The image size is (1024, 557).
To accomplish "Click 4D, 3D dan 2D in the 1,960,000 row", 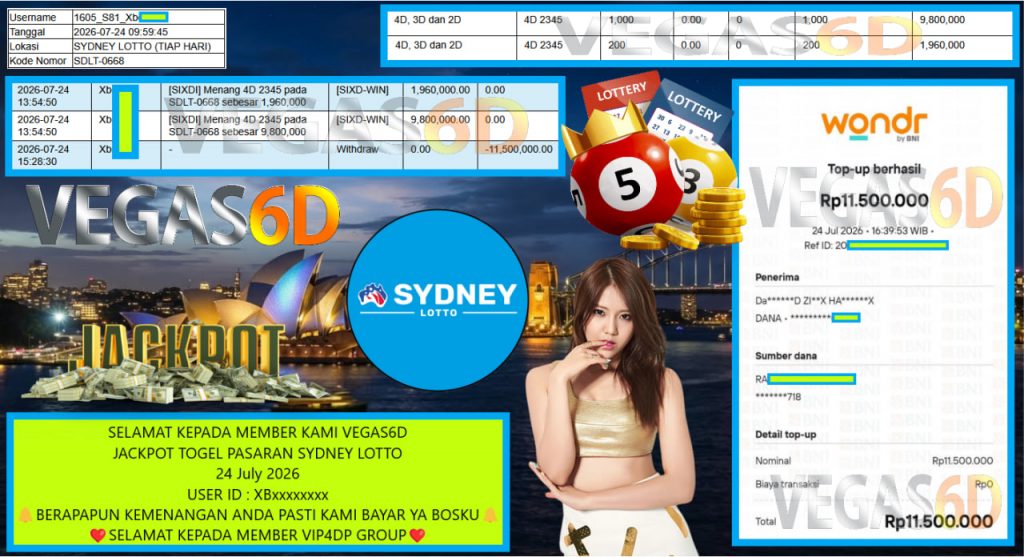I will (x=427, y=45).
